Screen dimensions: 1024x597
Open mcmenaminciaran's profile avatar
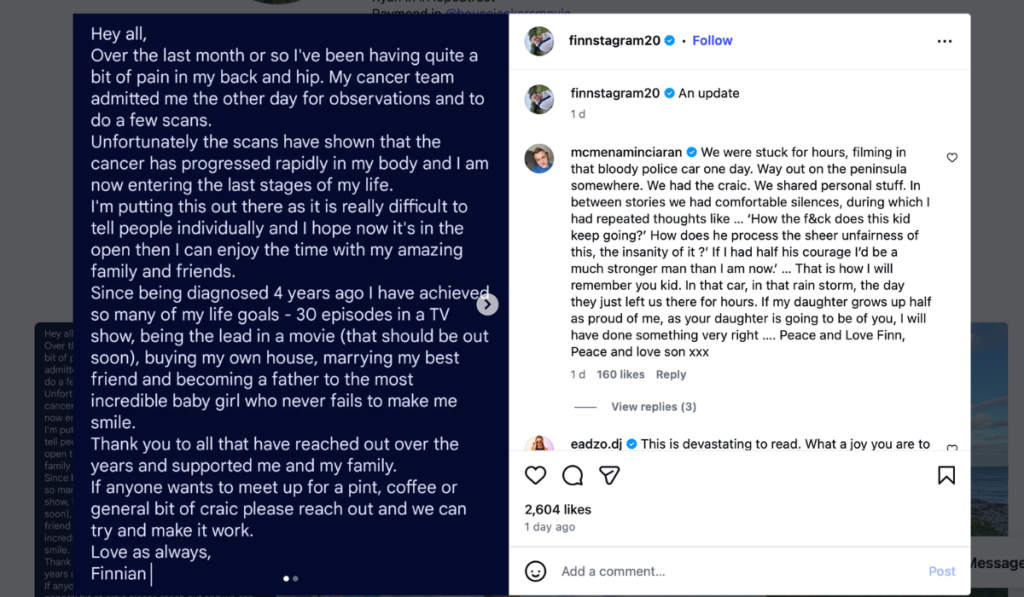click(x=539, y=158)
